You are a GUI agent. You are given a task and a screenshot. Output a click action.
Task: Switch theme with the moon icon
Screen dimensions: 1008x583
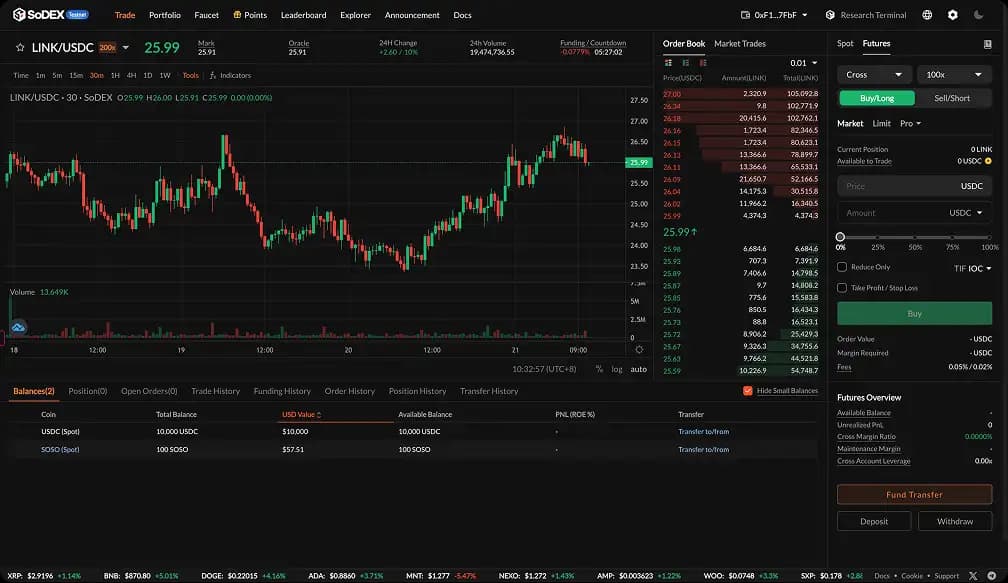point(978,15)
